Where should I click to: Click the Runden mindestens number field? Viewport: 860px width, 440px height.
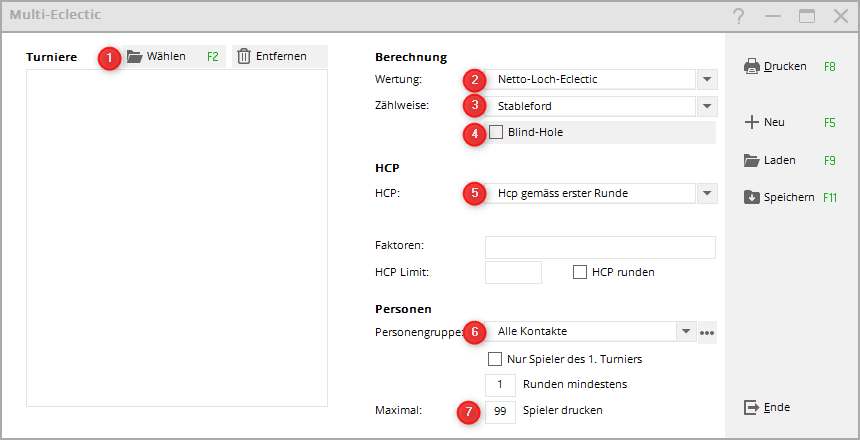click(x=500, y=384)
